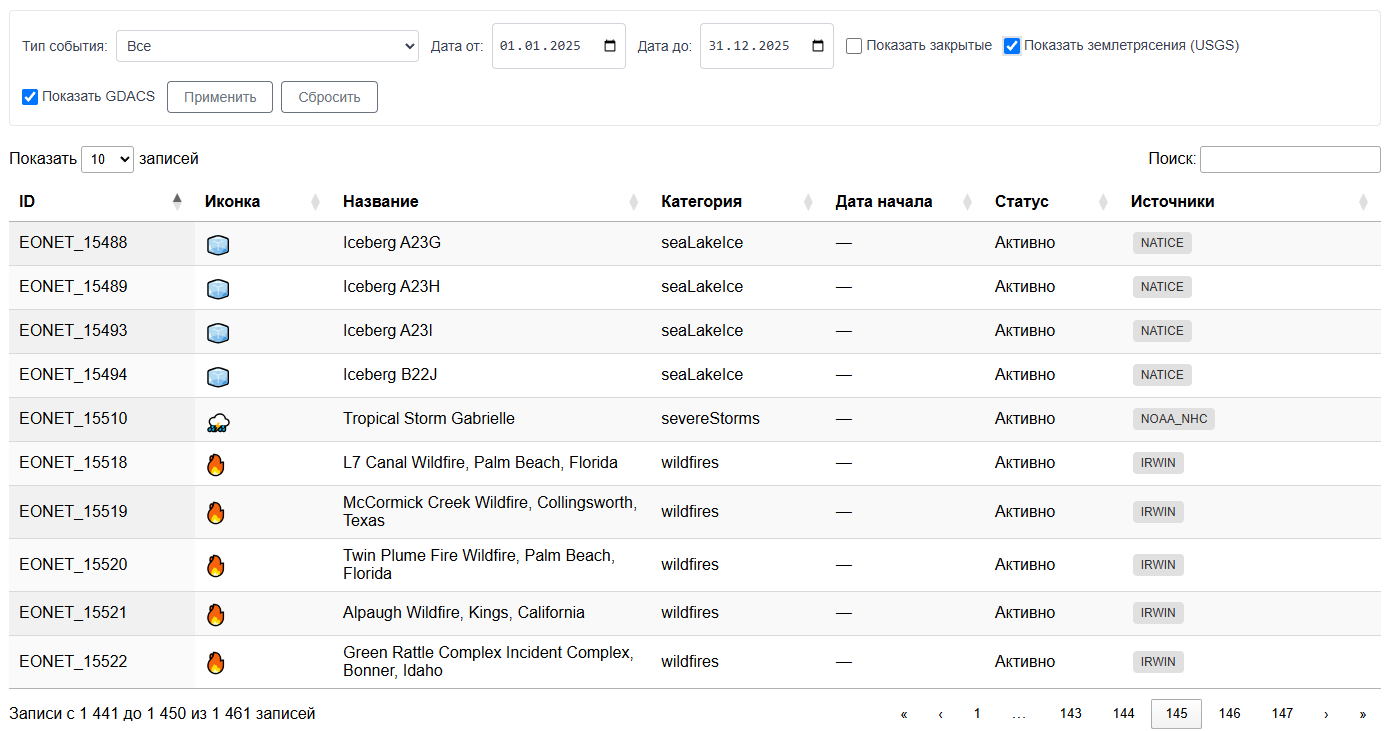Screen dimensions: 1391x731
Task: Open calendar picker in 'Дата от' field
Action: pyautogui.click(x=610, y=46)
